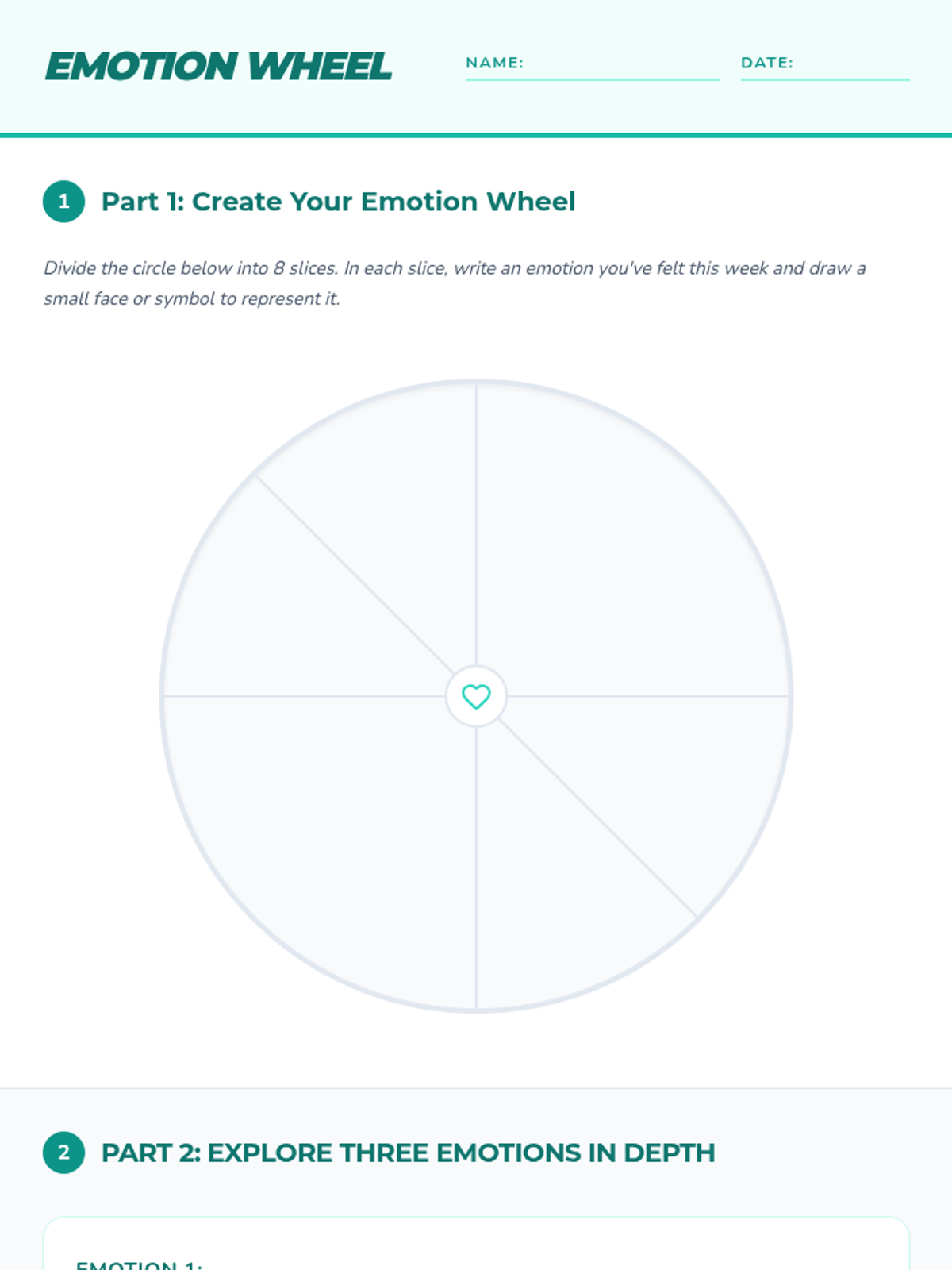Click the Emotion 1 label
This screenshot has width=952, height=1270.
[x=139, y=1264]
